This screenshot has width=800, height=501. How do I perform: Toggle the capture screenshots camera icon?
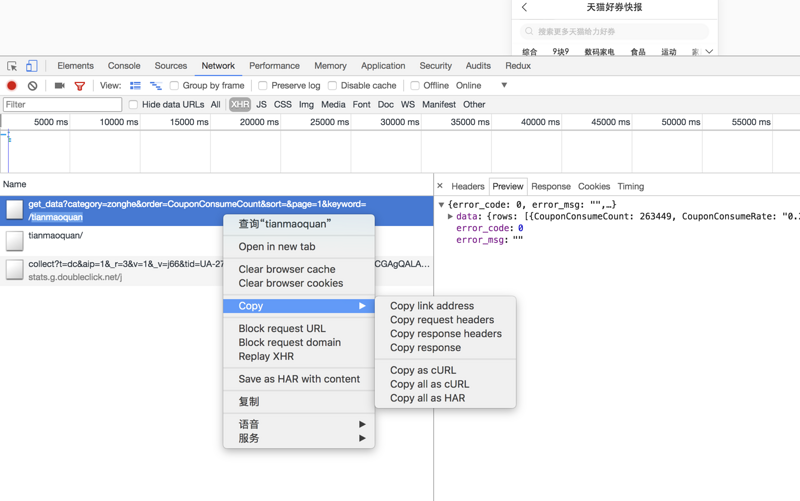tap(60, 86)
